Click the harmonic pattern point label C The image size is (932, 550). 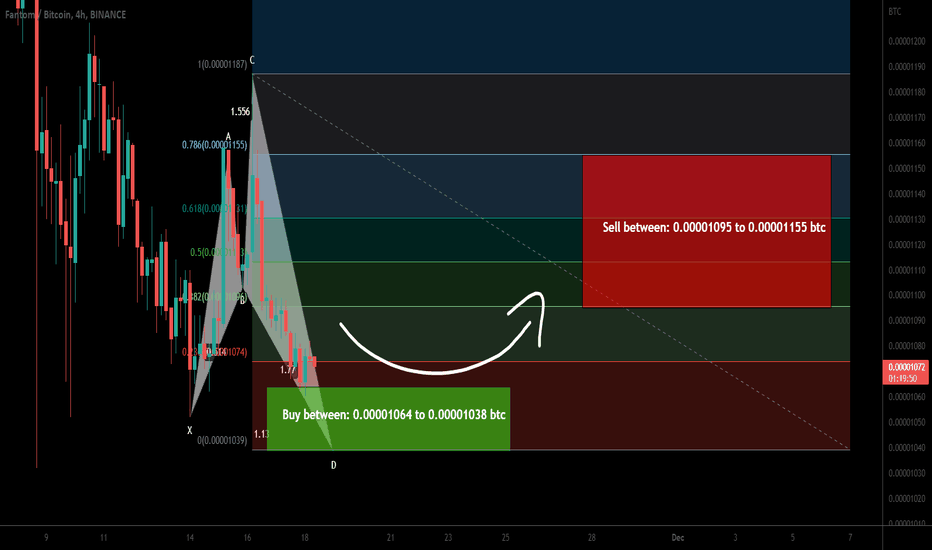(x=252, y=60)
